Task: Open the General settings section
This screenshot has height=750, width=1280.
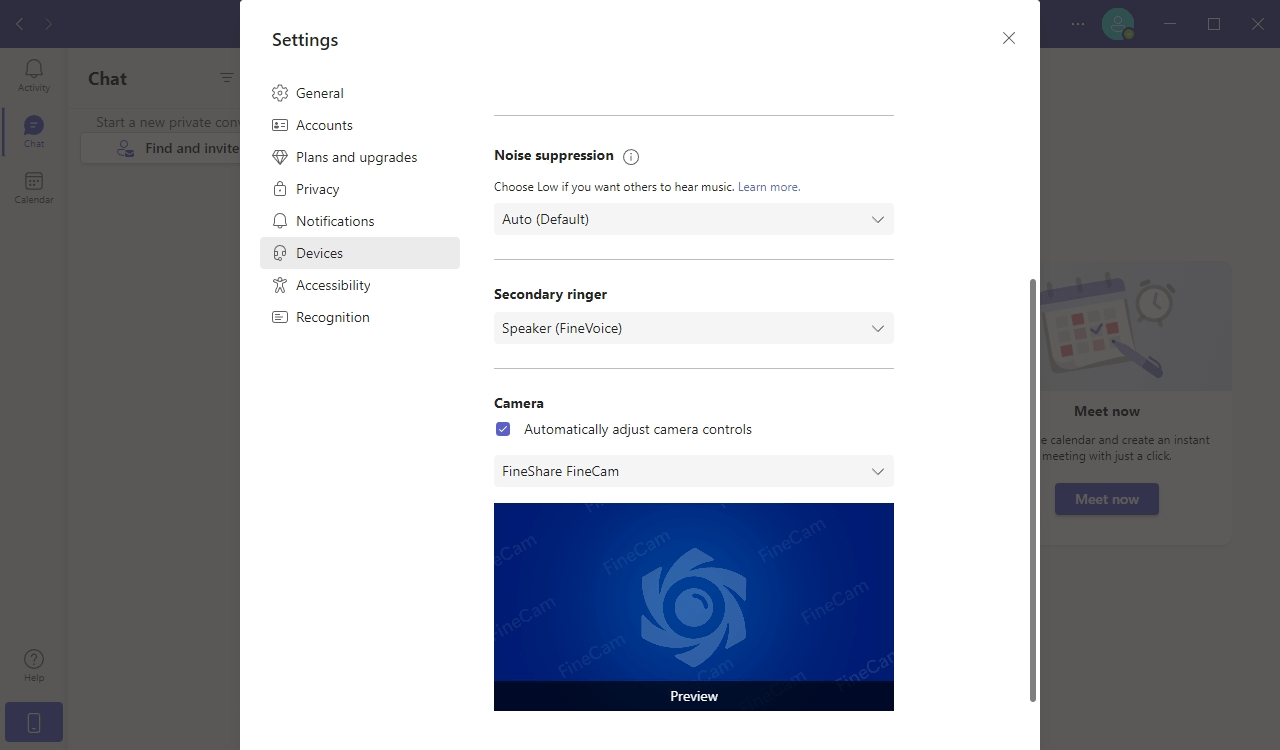Action: point(360,93)
